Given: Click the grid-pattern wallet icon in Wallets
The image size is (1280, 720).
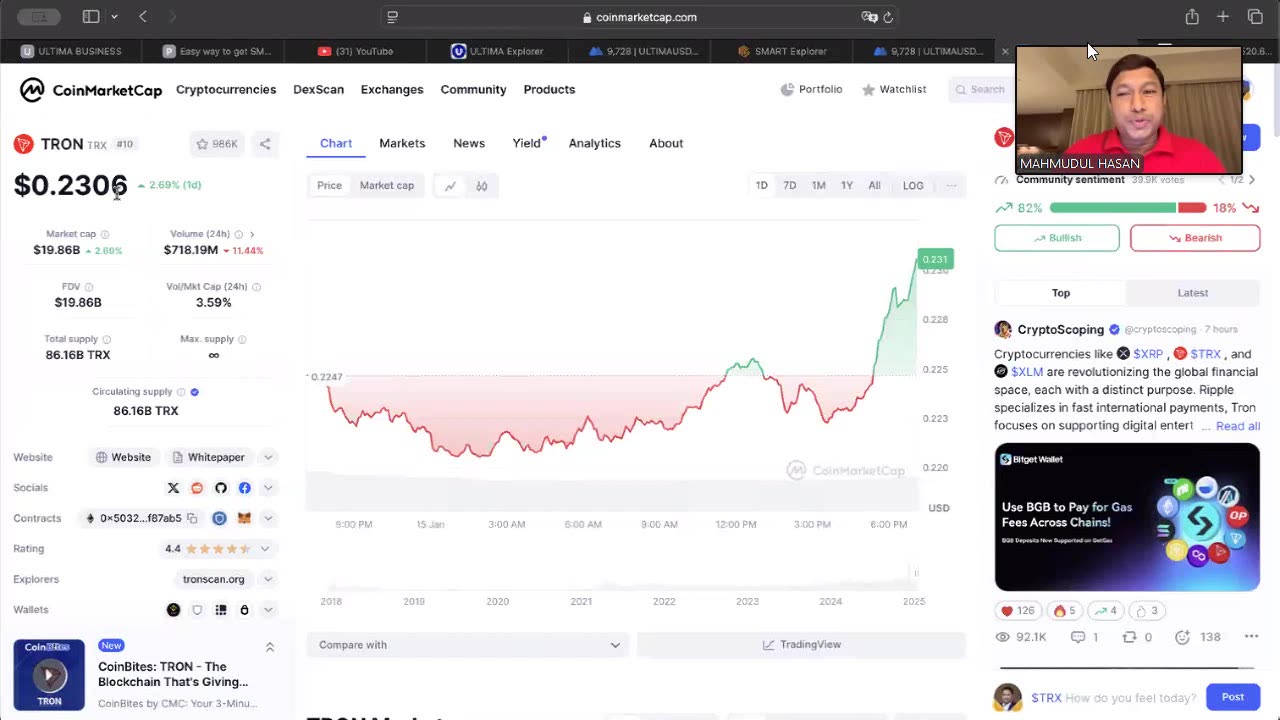Looking at the screenshot, I should pos(221,610).
